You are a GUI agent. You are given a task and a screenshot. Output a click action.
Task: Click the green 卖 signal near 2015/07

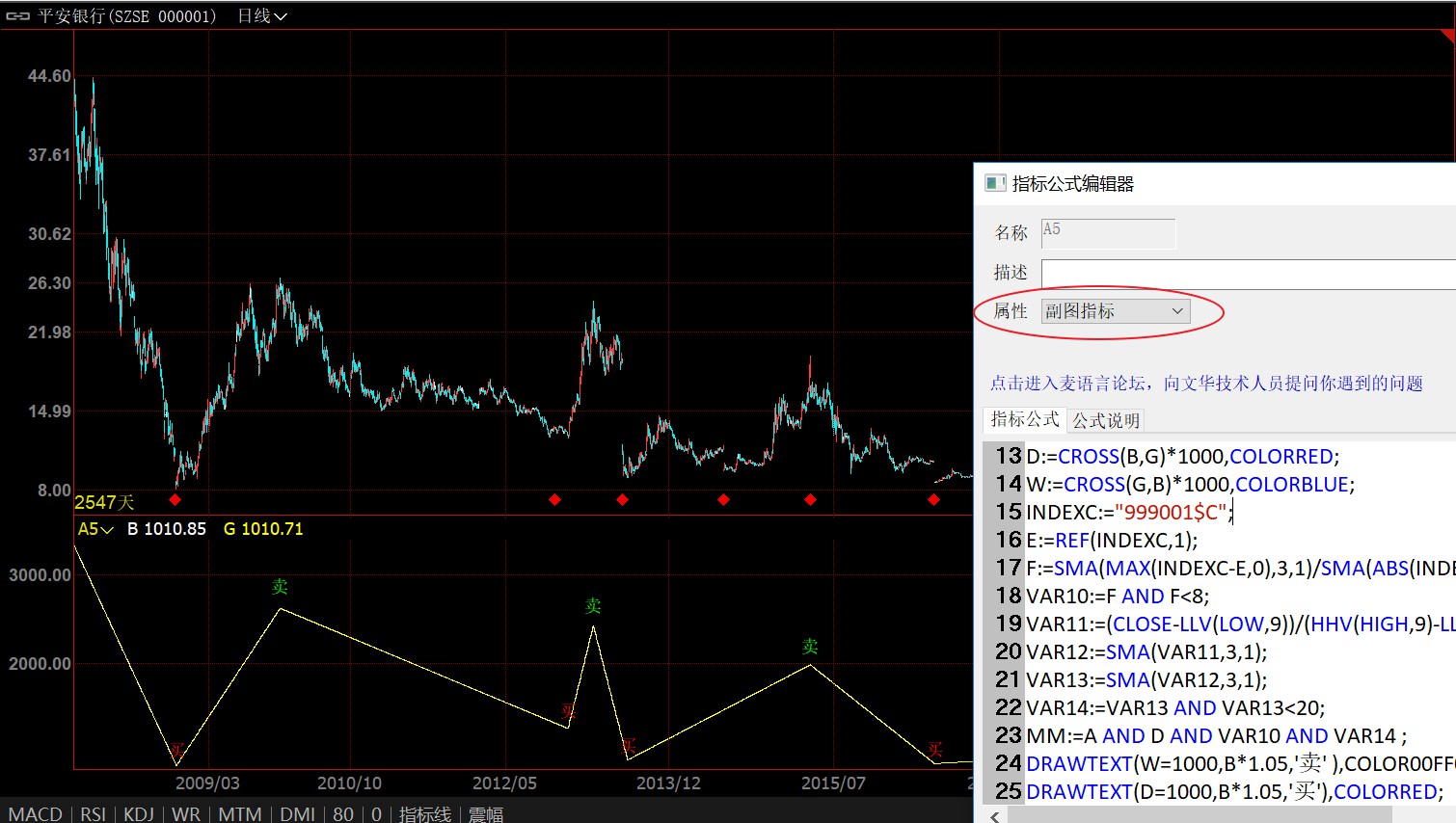[x=810, y=647]
